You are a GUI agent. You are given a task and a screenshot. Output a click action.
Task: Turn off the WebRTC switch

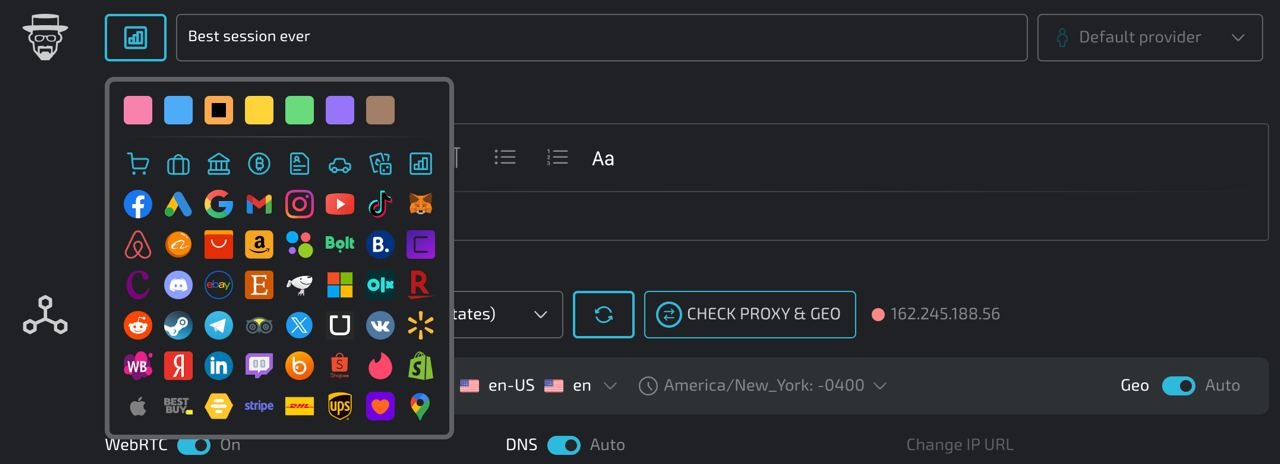click(194, 445)
